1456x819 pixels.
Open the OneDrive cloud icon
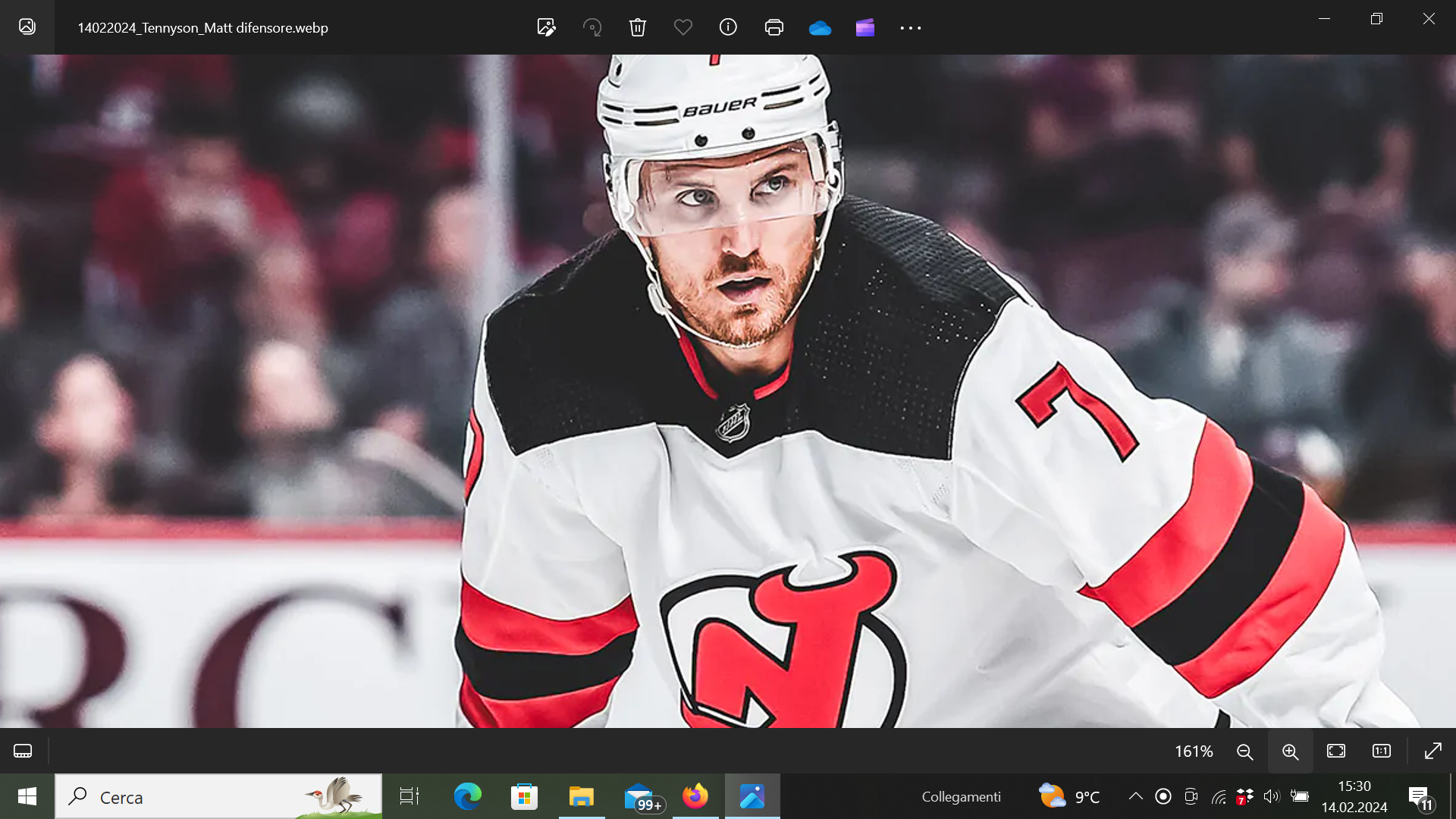tap(820, 28)
